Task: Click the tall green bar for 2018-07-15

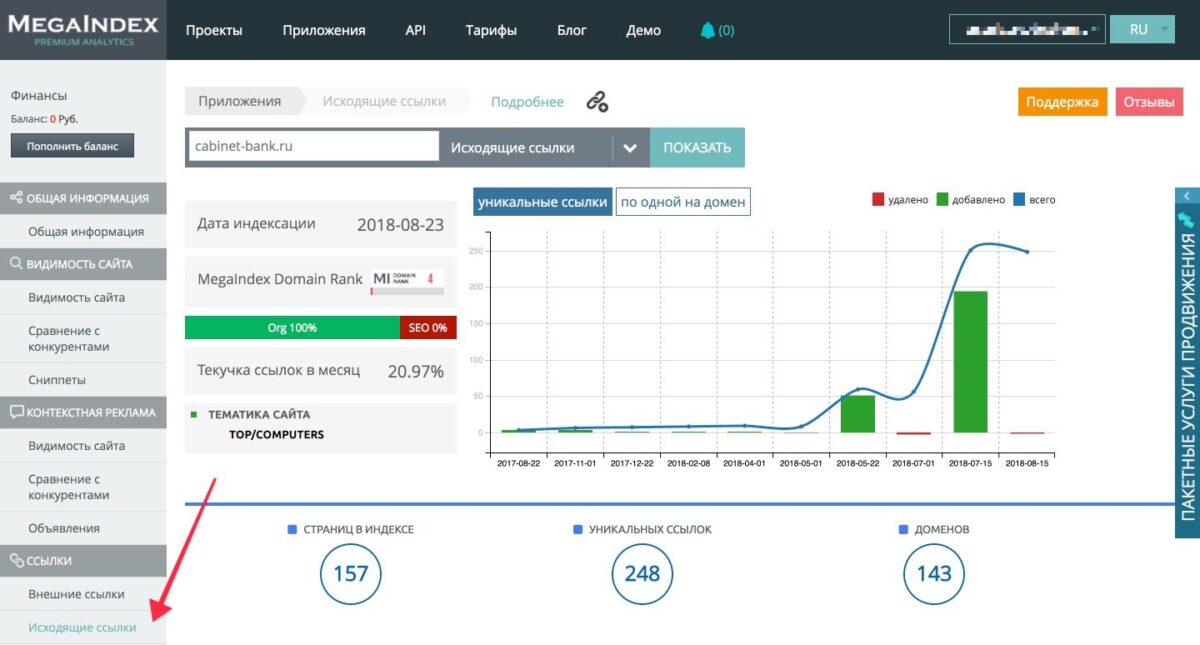Action: point(970,362)
